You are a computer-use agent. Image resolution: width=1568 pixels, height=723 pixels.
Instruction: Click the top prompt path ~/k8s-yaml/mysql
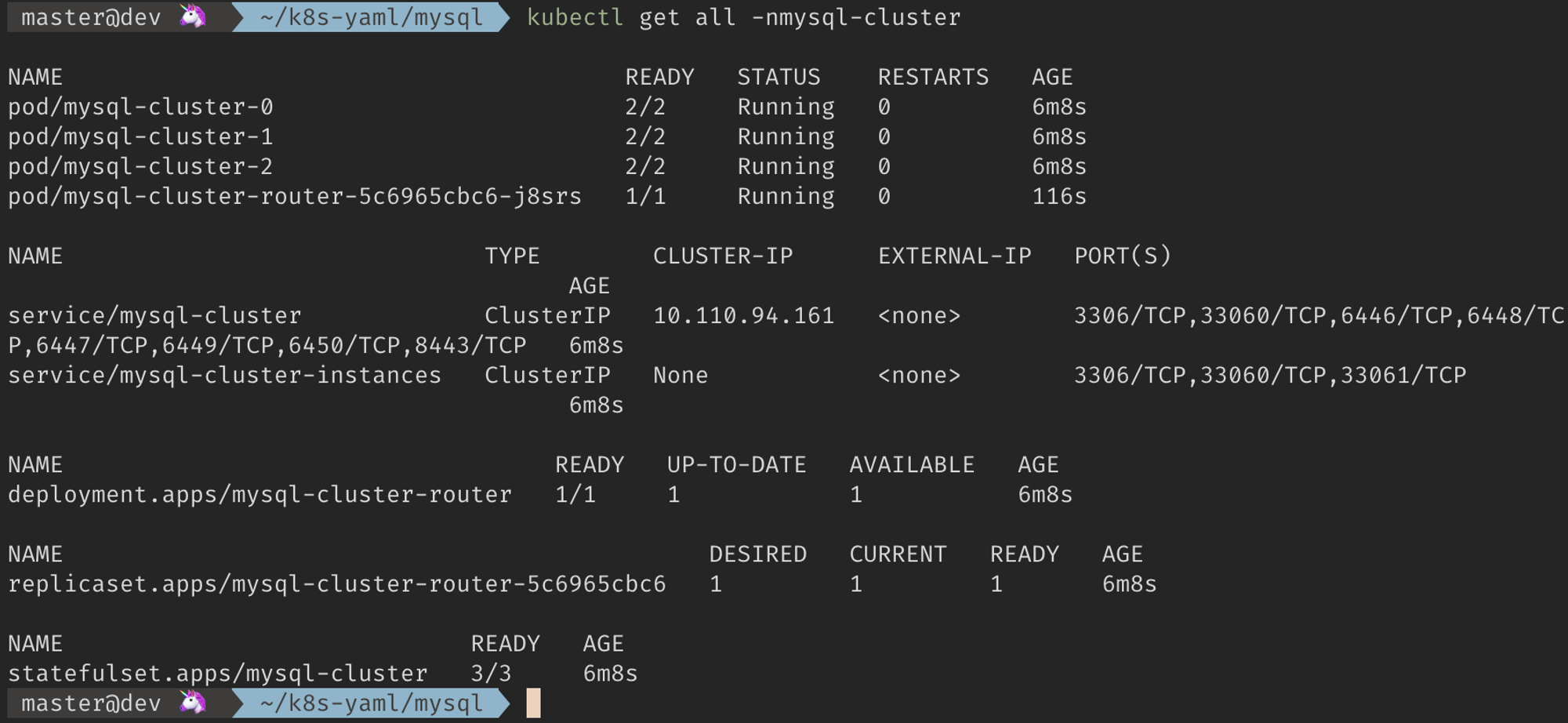pyautogui.click(x=372, y=17)
